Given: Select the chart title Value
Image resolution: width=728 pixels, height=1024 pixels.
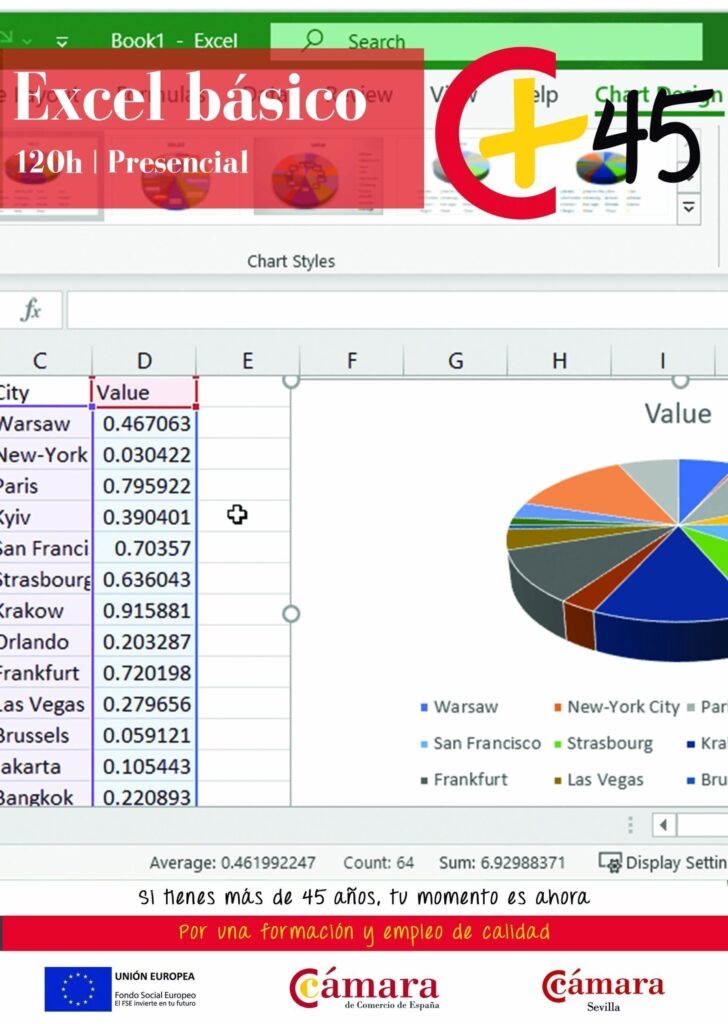Looking at the screenshot, I should tap(677, 413).
